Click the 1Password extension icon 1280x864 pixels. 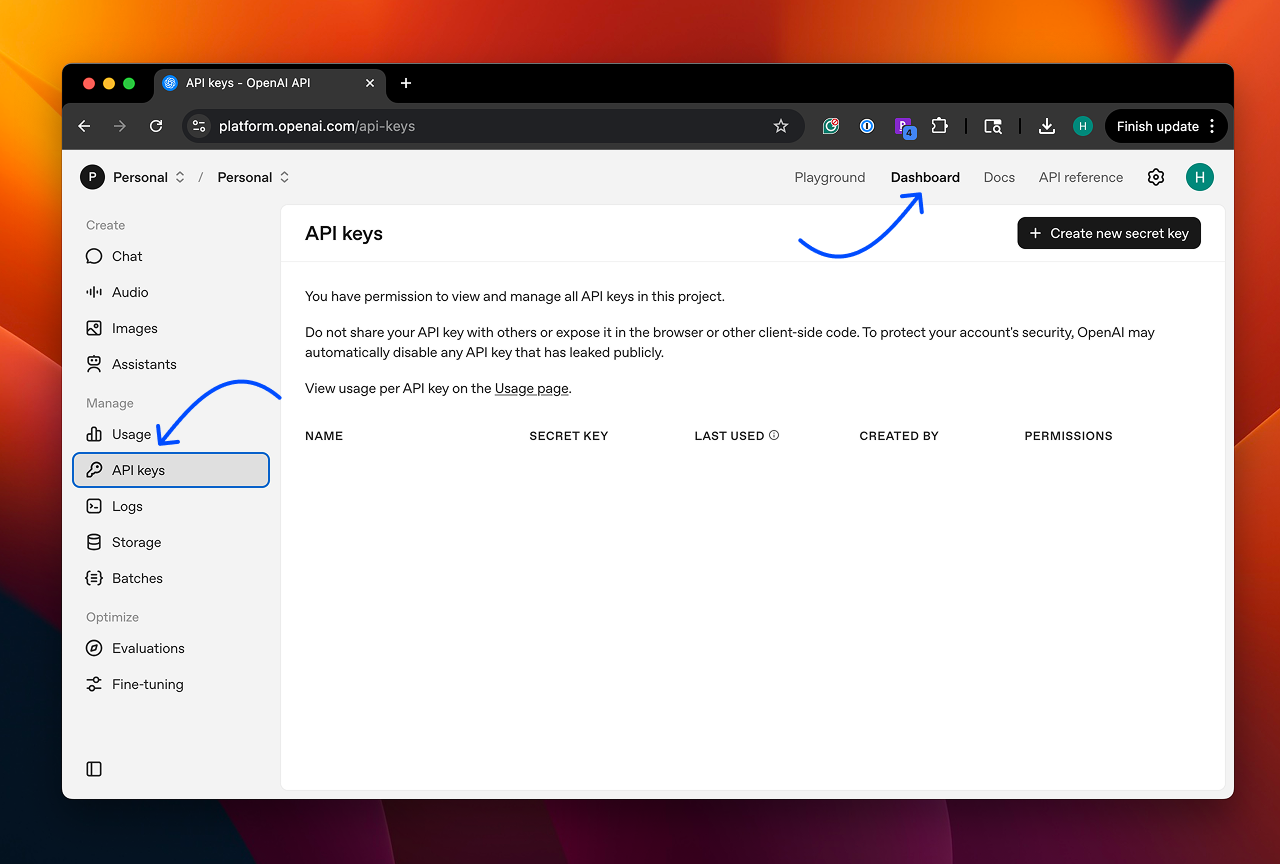867,126
